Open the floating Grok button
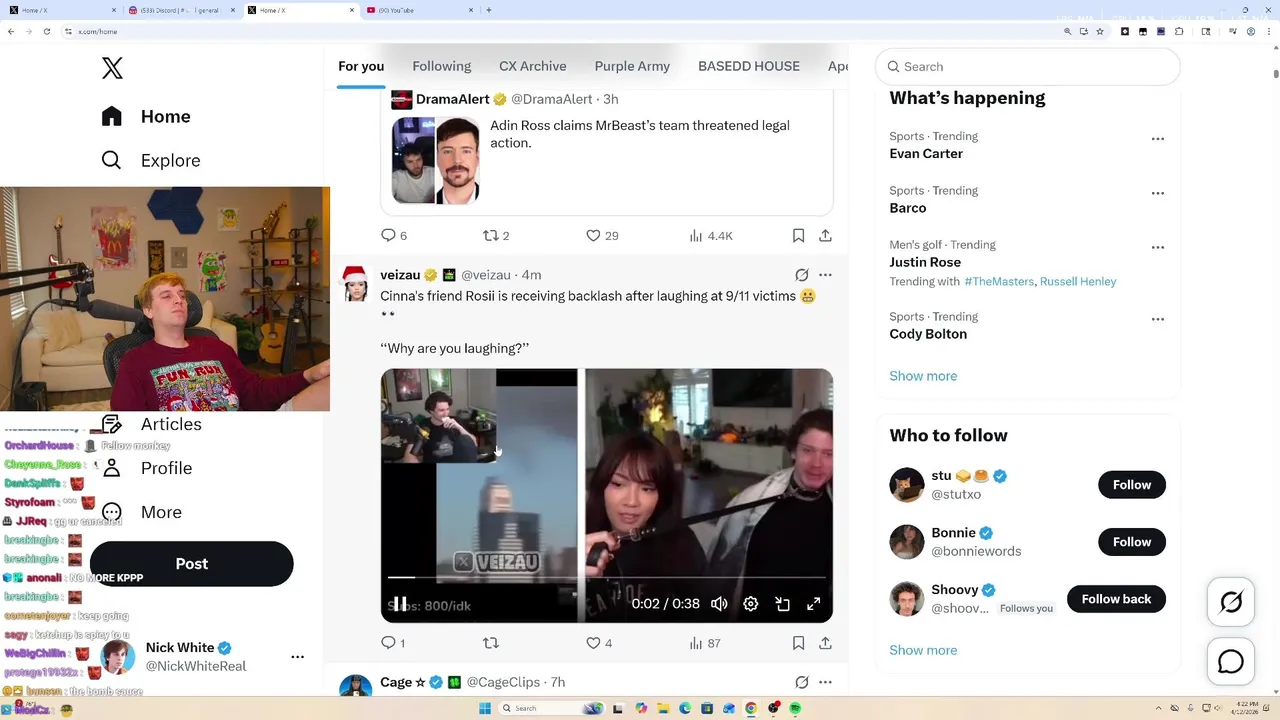 [x=1231, y=602]
